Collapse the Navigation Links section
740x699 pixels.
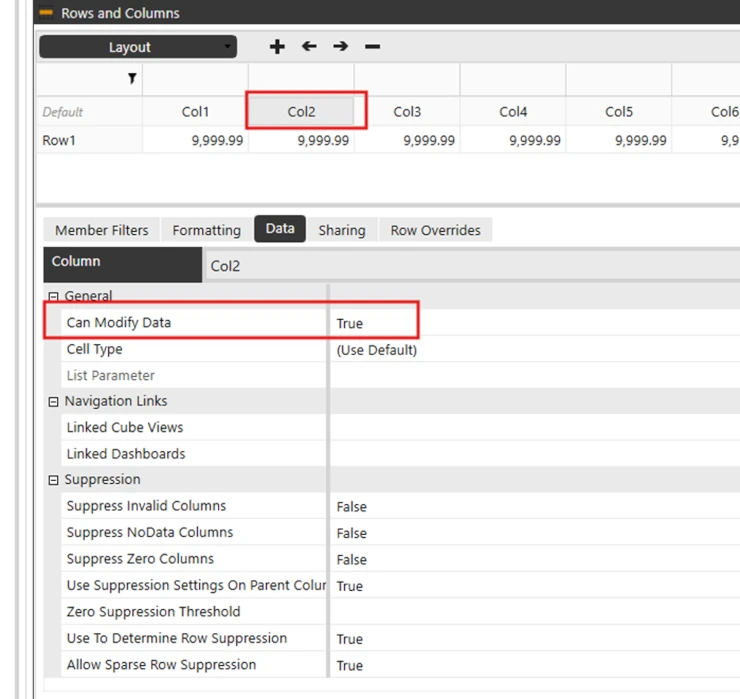pyautogui.click(x=53, y=402)
